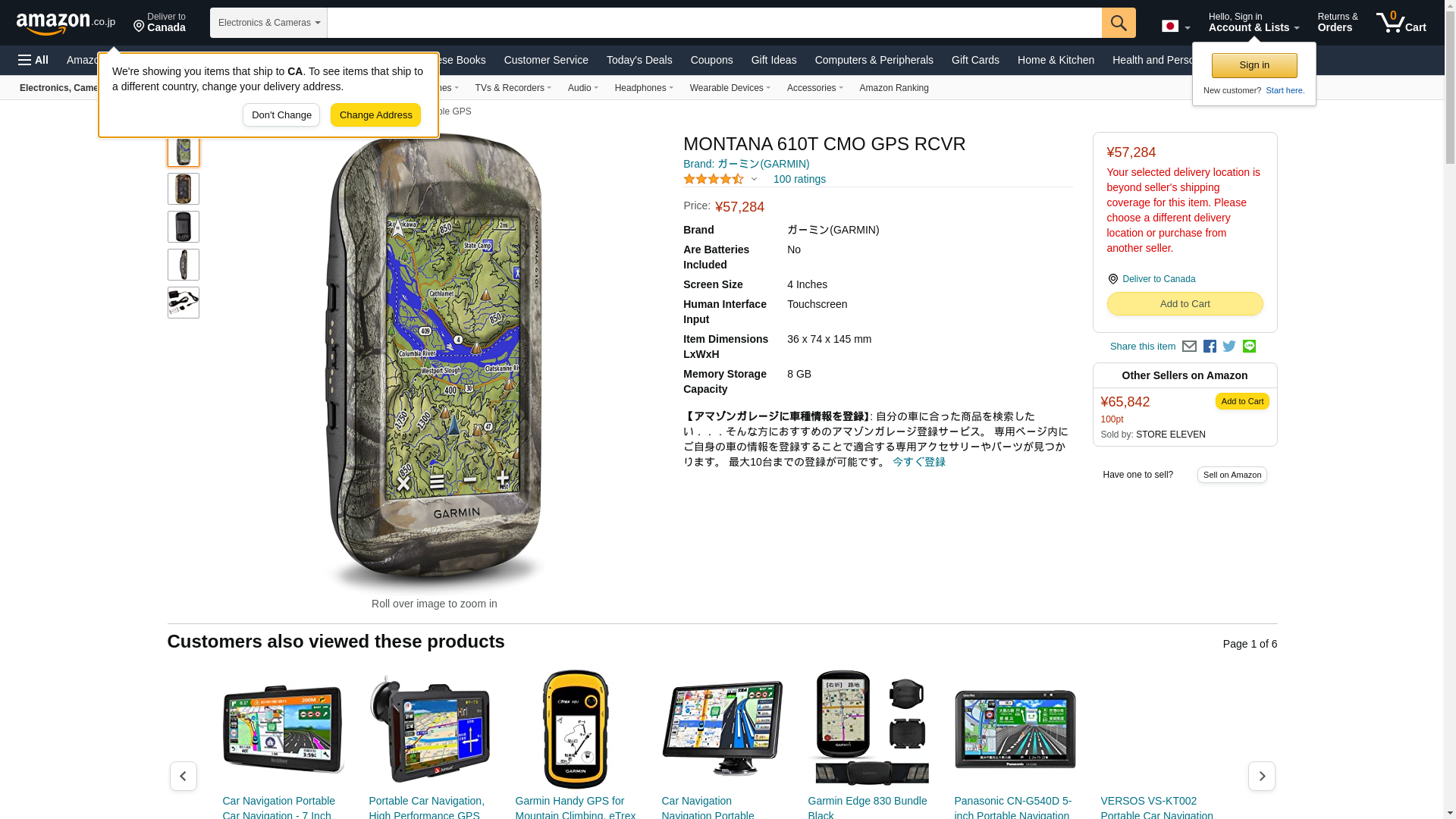
Task: Share this item via email icon
Action: coord(1189,347)
